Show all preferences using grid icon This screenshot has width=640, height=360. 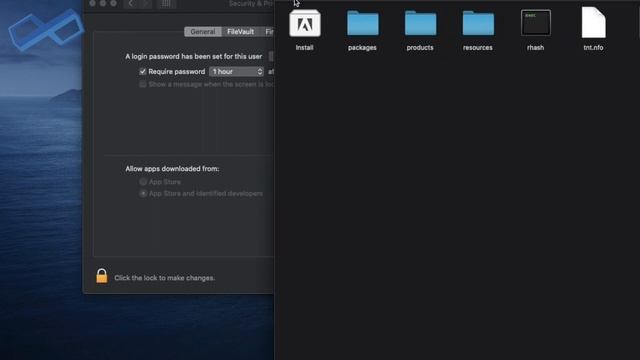point(166,4)
